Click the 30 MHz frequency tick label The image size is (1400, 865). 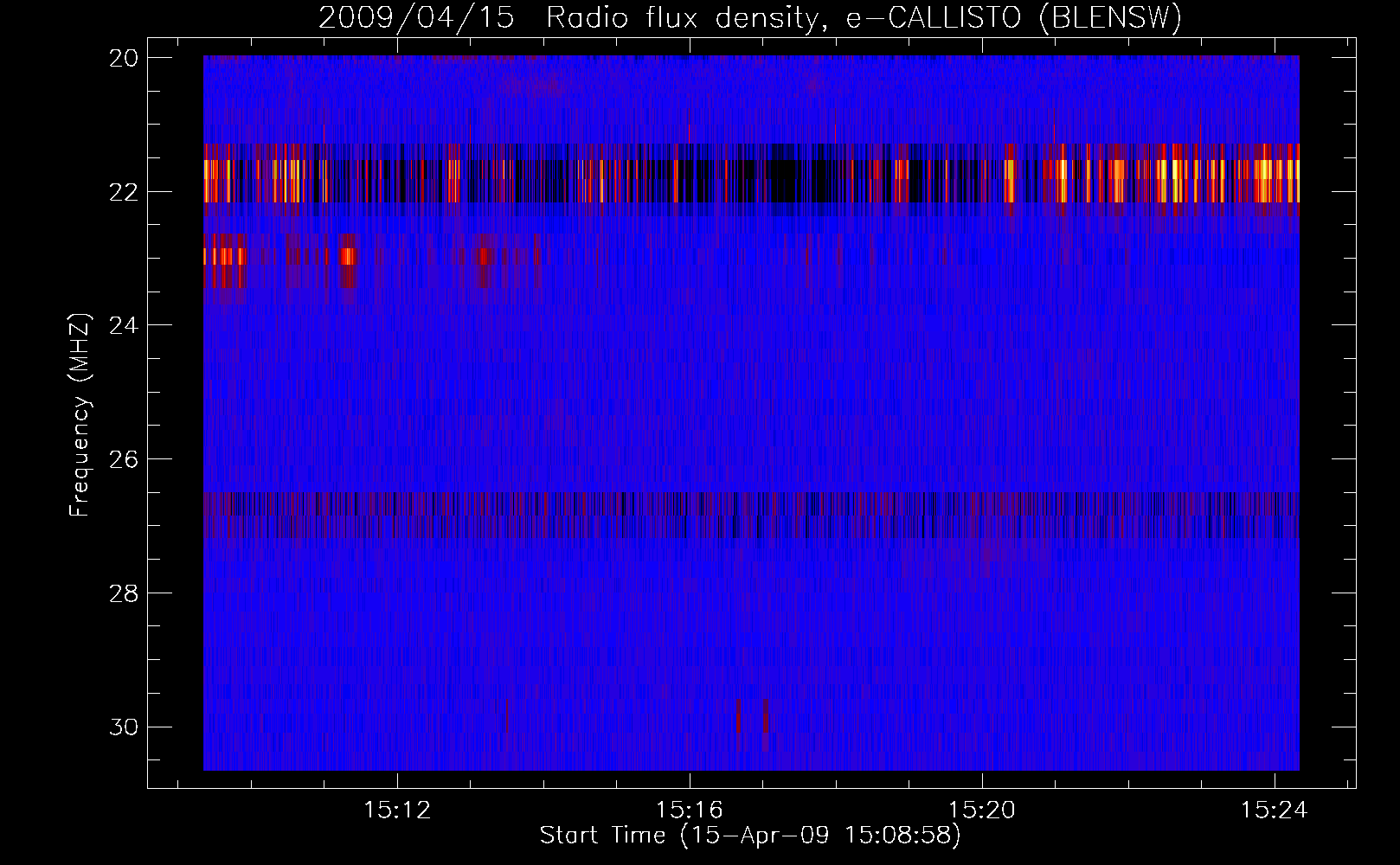point(124,727)
